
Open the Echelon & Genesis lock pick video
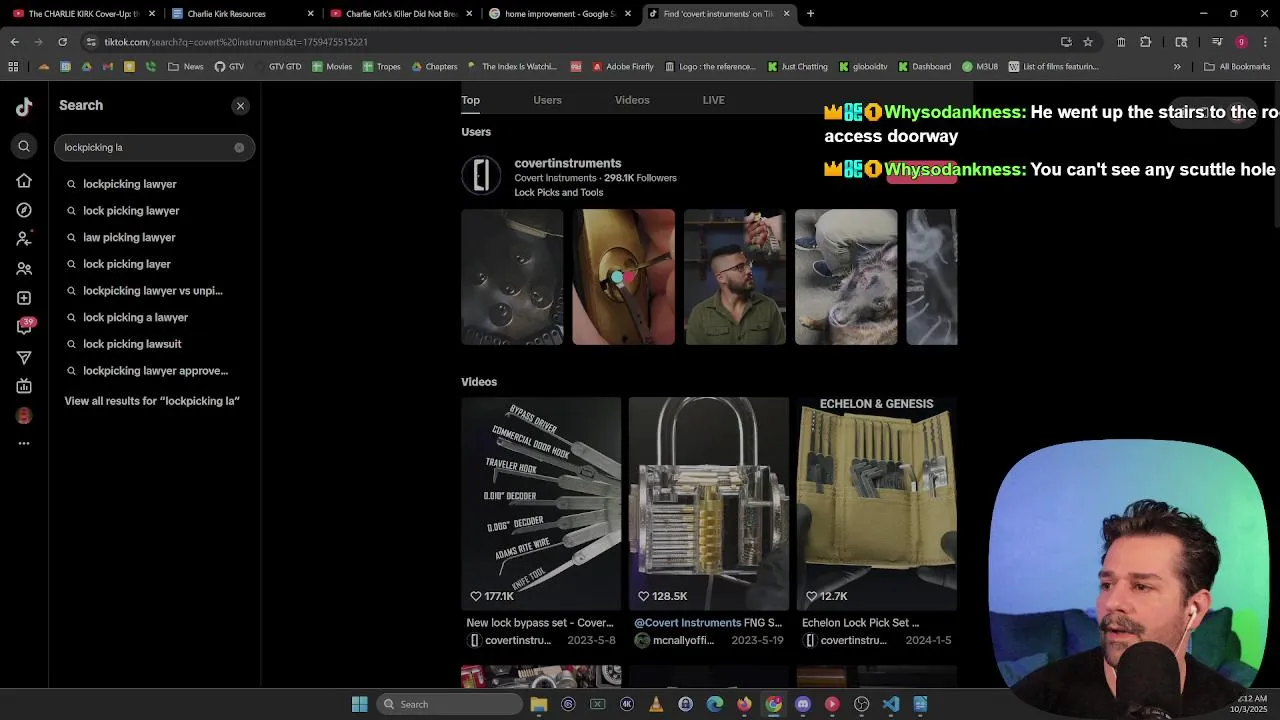[x=876, y=503]
